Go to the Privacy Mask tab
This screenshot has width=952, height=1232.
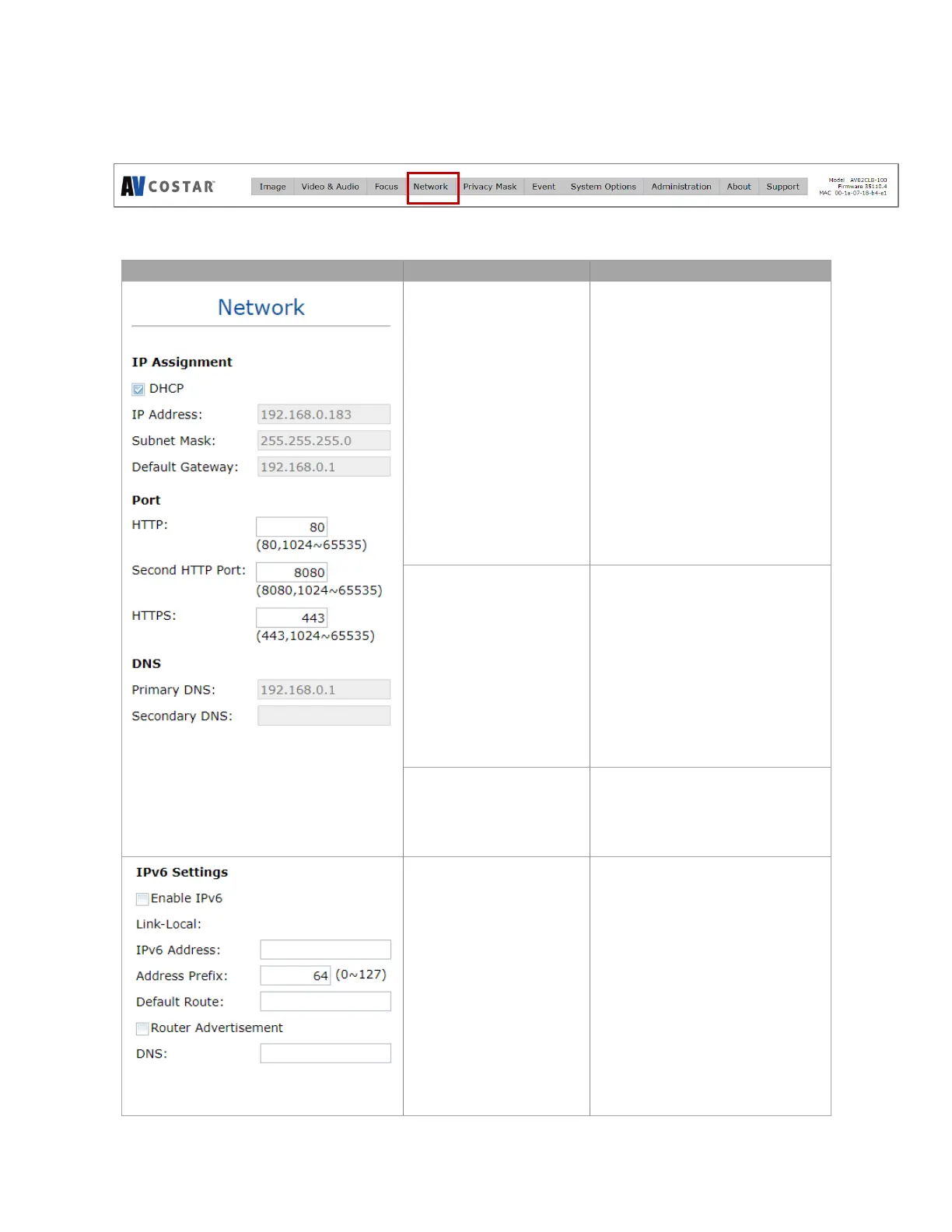(489, 187)
